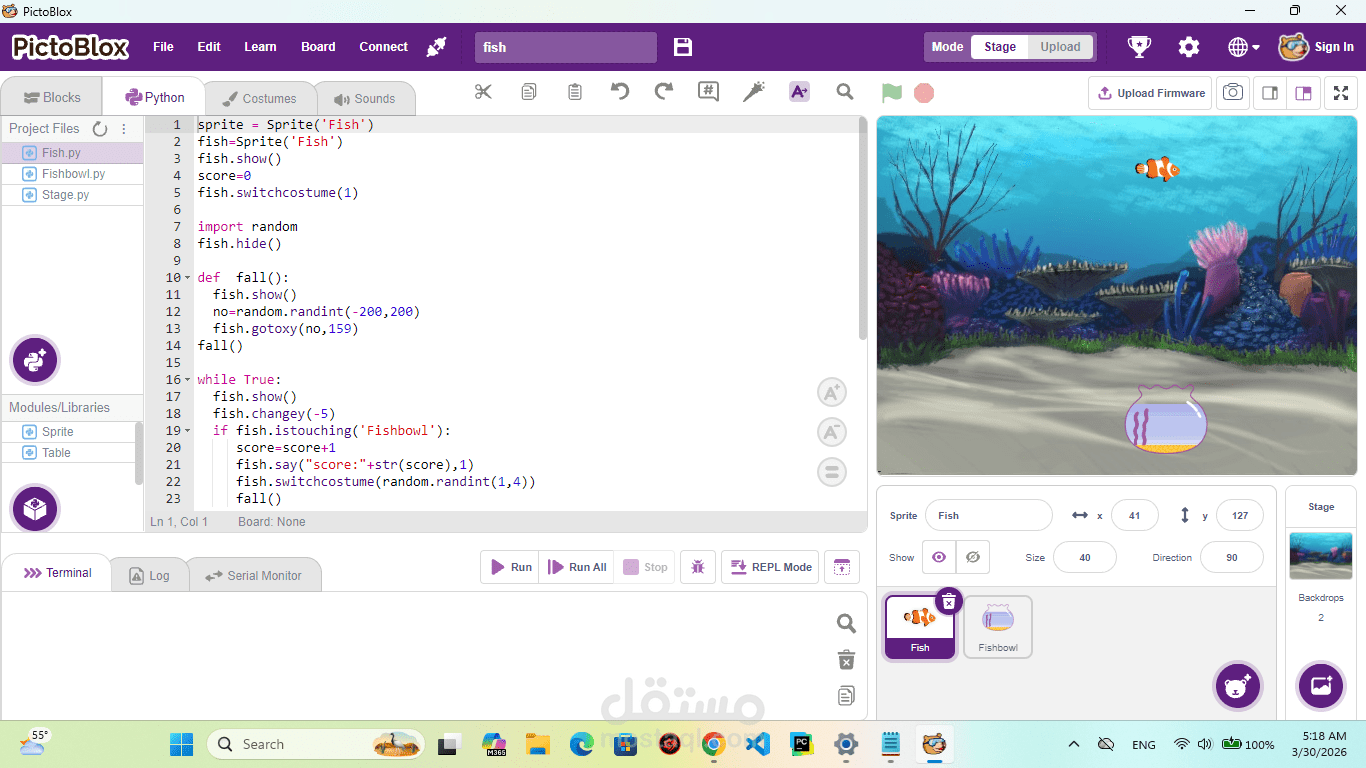Open the Board menu
Screen dimensions: 1366x768
coord(318,47)
